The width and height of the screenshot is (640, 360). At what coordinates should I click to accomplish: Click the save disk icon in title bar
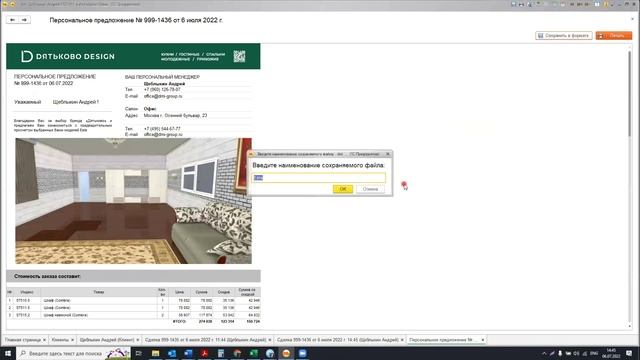[513, 4]
